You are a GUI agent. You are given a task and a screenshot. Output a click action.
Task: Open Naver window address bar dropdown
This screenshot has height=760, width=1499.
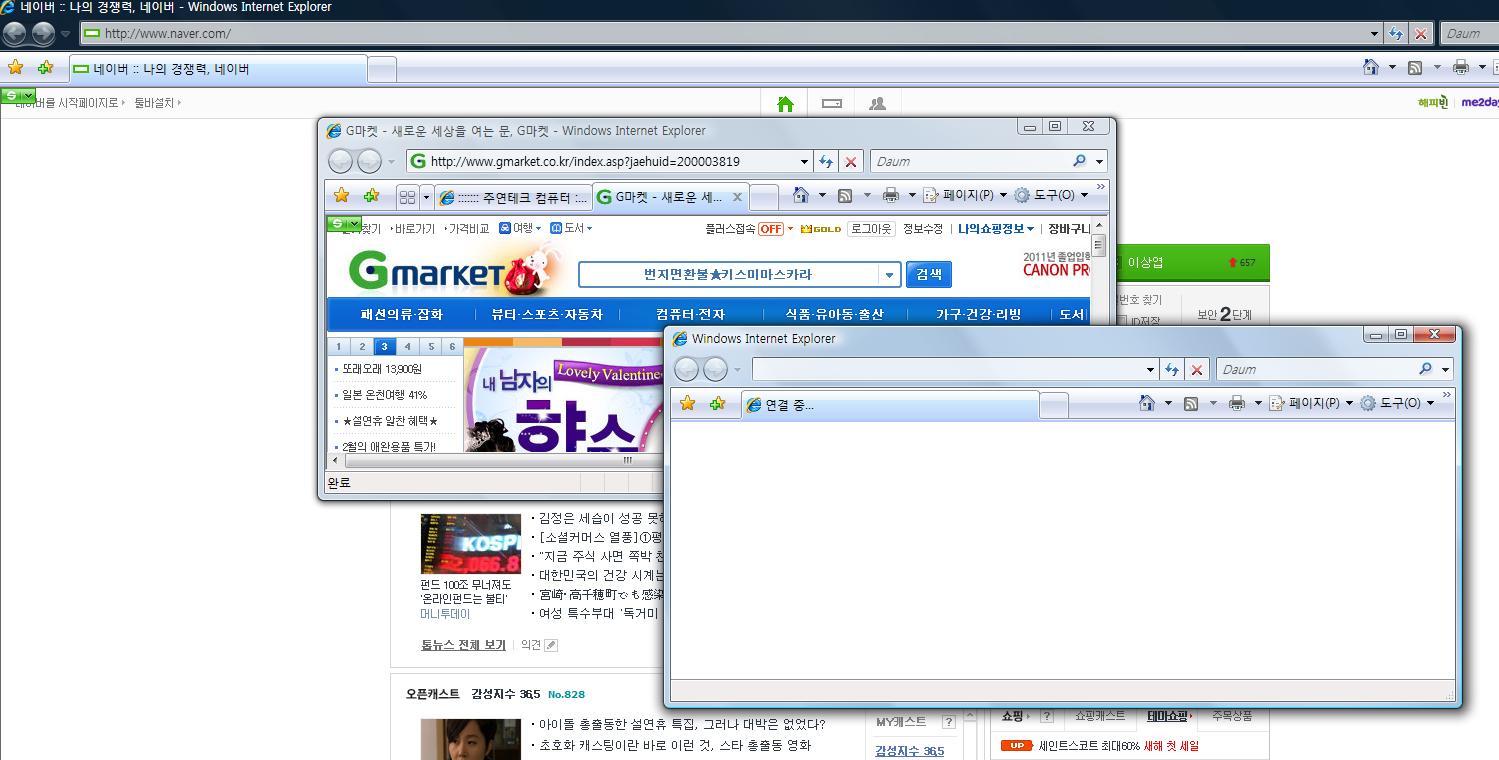pyautogui.click(x=1374, y=33)
